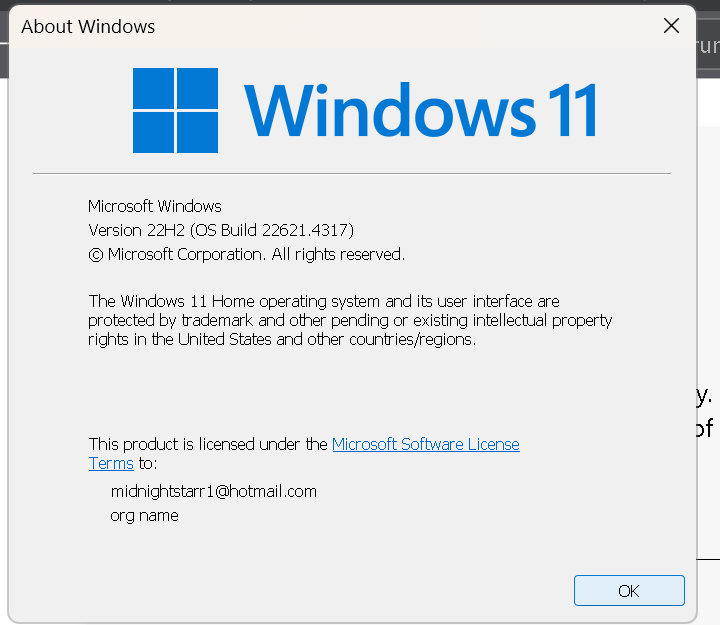720x625 pixels.
Task: Open the Microsoft Software License link
Action: (x=426, y=444)
